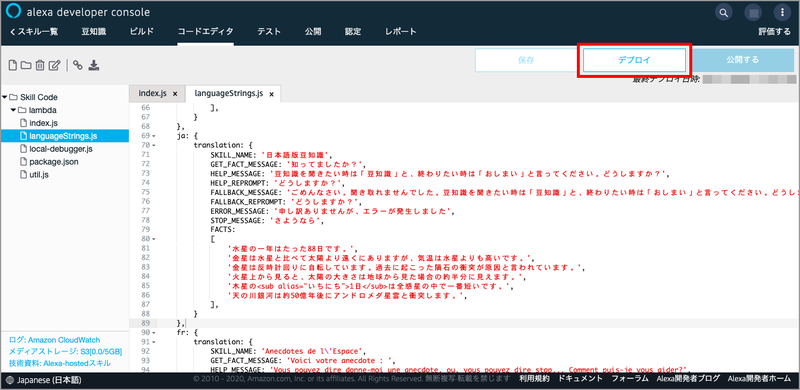Click the 公開する button
Viewport: 800px width, 390px height.
743,60
